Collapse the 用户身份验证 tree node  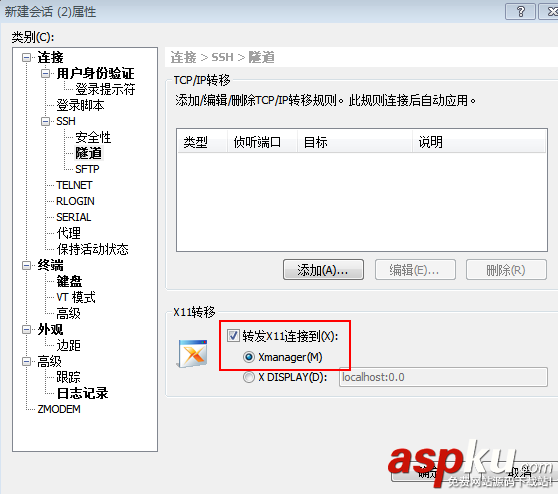[45, 74]
